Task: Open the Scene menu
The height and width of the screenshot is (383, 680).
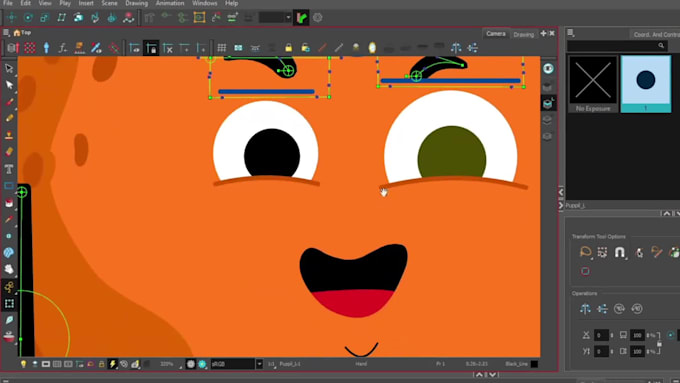Action: [x=109, y=3]
